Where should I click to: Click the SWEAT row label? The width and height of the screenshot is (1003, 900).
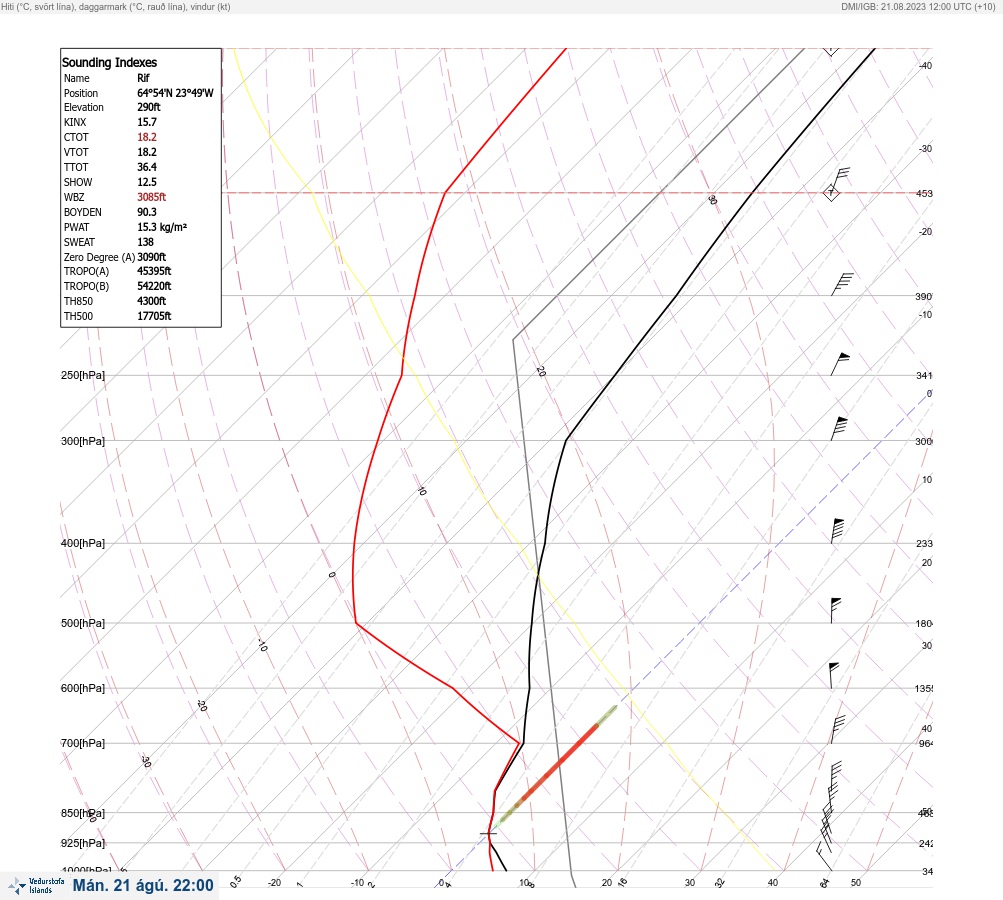[x=79, y=242]
